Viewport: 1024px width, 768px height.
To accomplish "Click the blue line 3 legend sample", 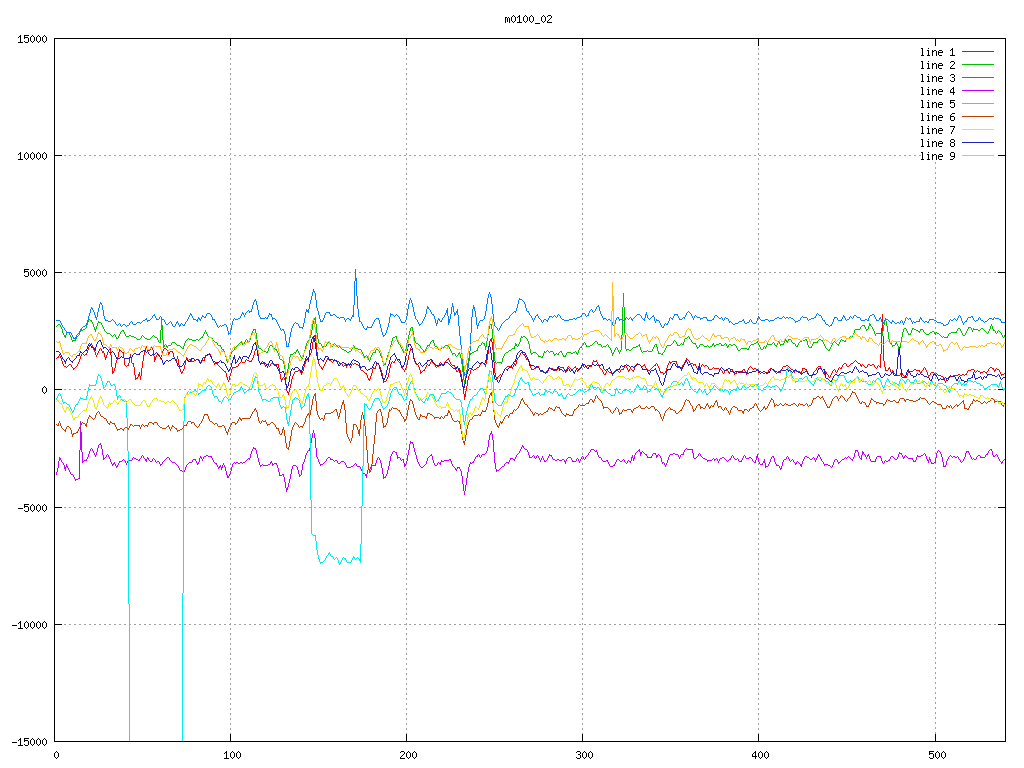I will 978,78.
